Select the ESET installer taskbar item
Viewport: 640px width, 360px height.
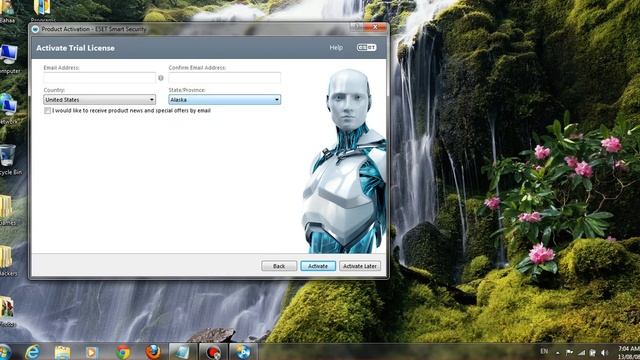click(x=182, y=352)
